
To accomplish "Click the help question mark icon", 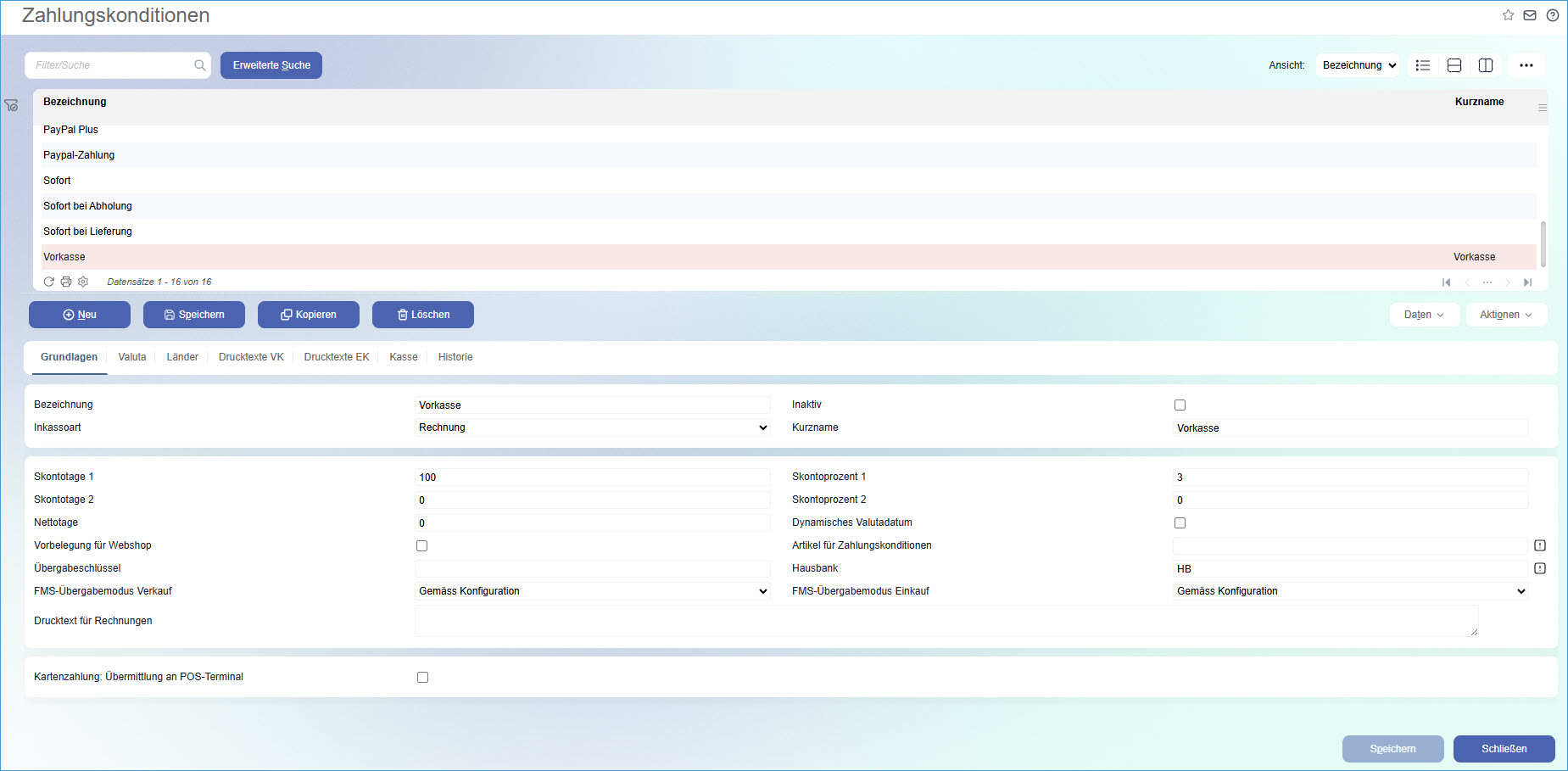I will pyautogui.click(x=1552, y=15).
